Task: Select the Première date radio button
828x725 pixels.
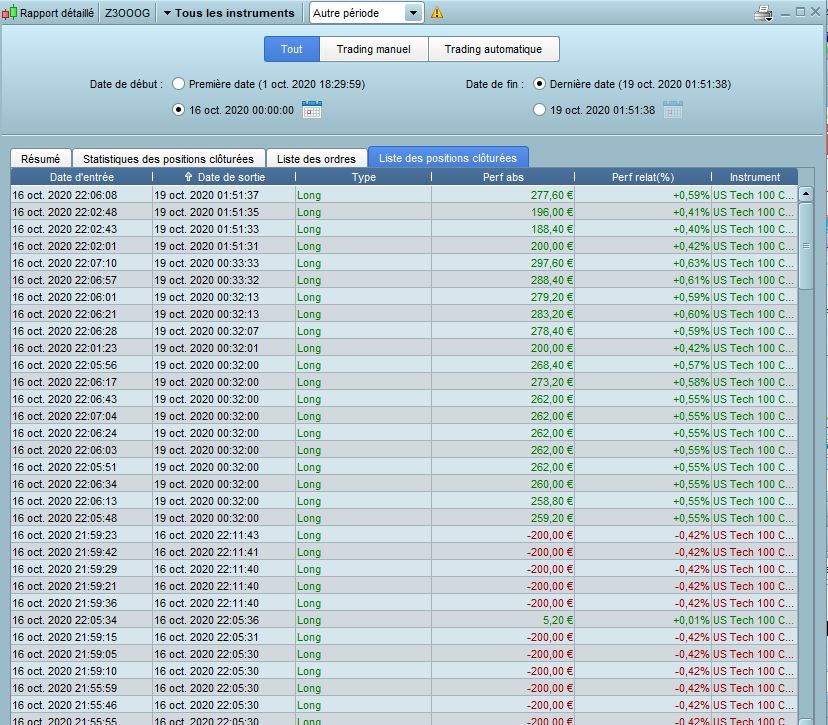Action: [179, 84]
